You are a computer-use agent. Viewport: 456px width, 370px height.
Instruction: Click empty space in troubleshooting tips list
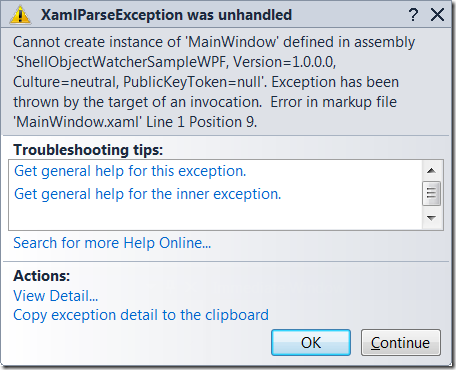point(215,217)
